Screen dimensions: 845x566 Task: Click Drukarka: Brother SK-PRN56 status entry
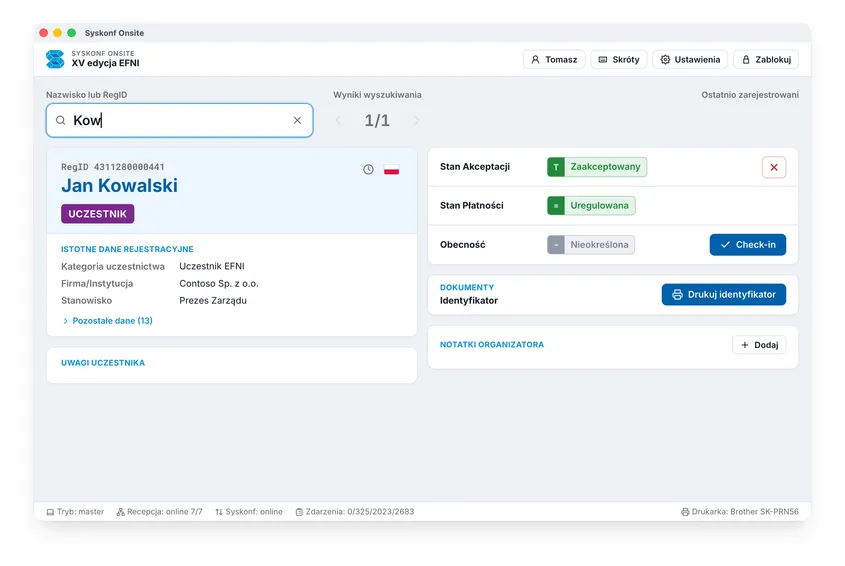pos(739,512)
